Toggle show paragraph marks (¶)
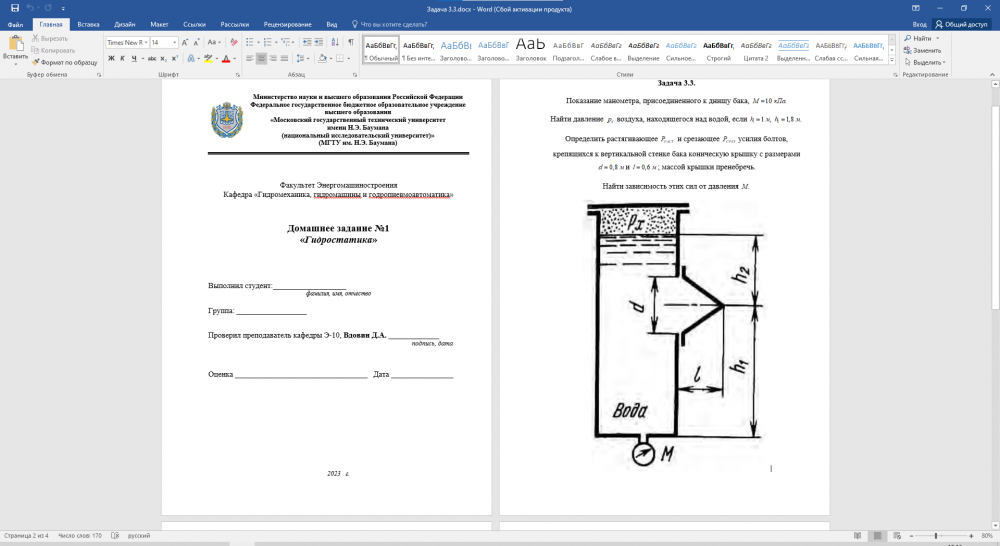Image resolution: width=1000 pixels, height=546 pixels. 351,42
